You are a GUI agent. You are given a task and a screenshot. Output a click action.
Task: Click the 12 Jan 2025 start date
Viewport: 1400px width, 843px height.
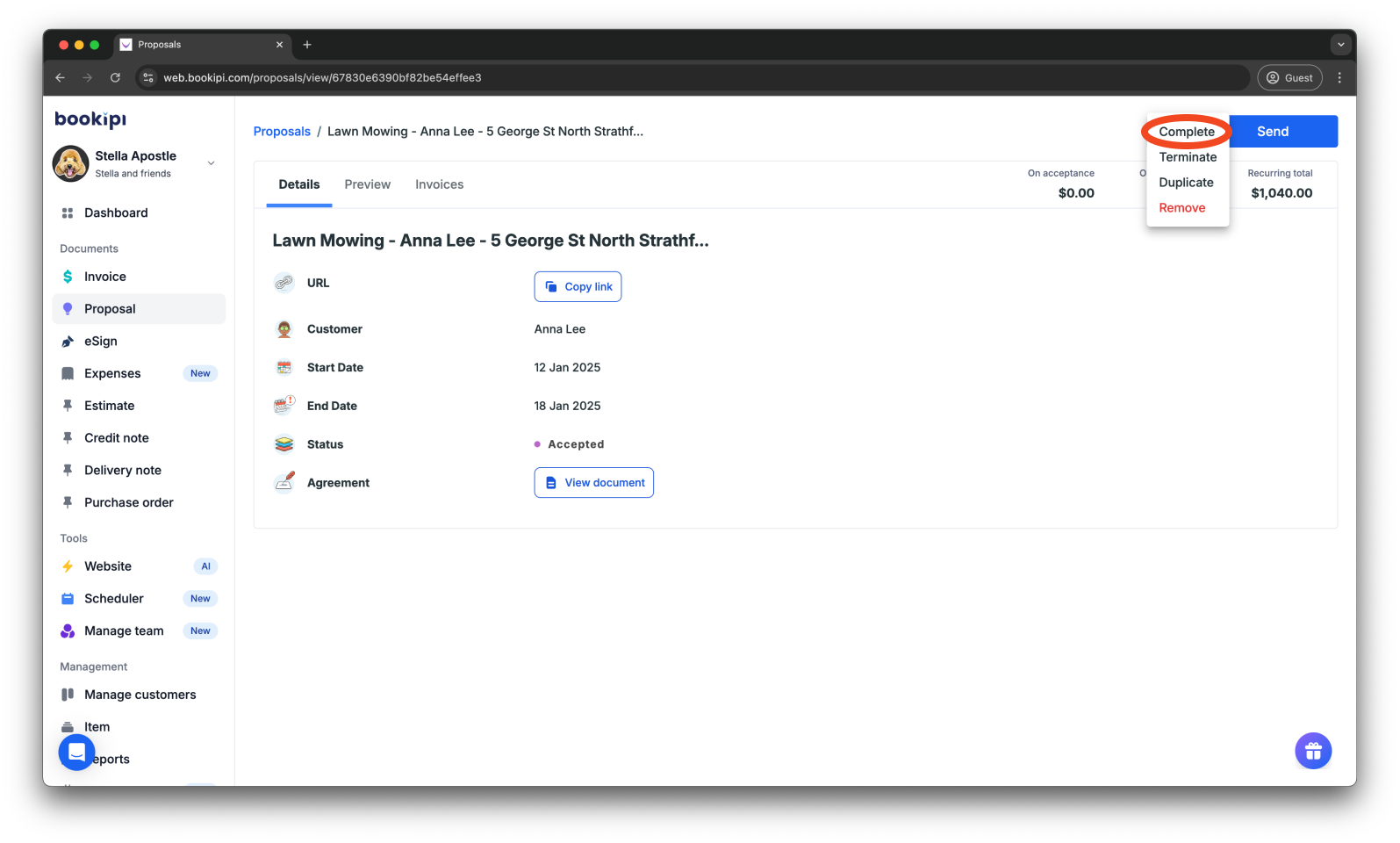pyautogui.click(x=568, y=368)
